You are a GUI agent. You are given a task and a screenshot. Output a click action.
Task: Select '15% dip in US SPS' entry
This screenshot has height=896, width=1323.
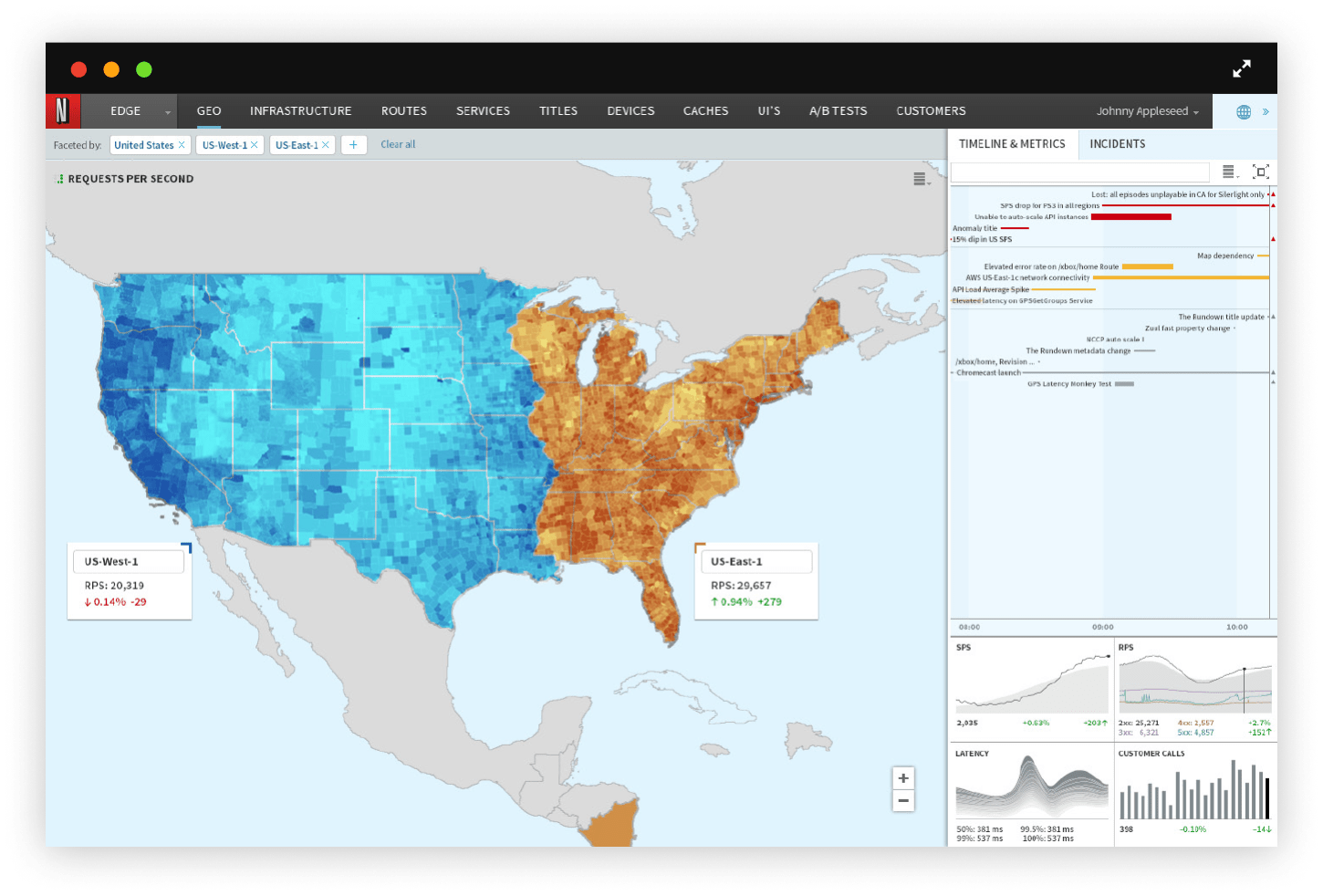pyautogui.click(x=983, y=240)
